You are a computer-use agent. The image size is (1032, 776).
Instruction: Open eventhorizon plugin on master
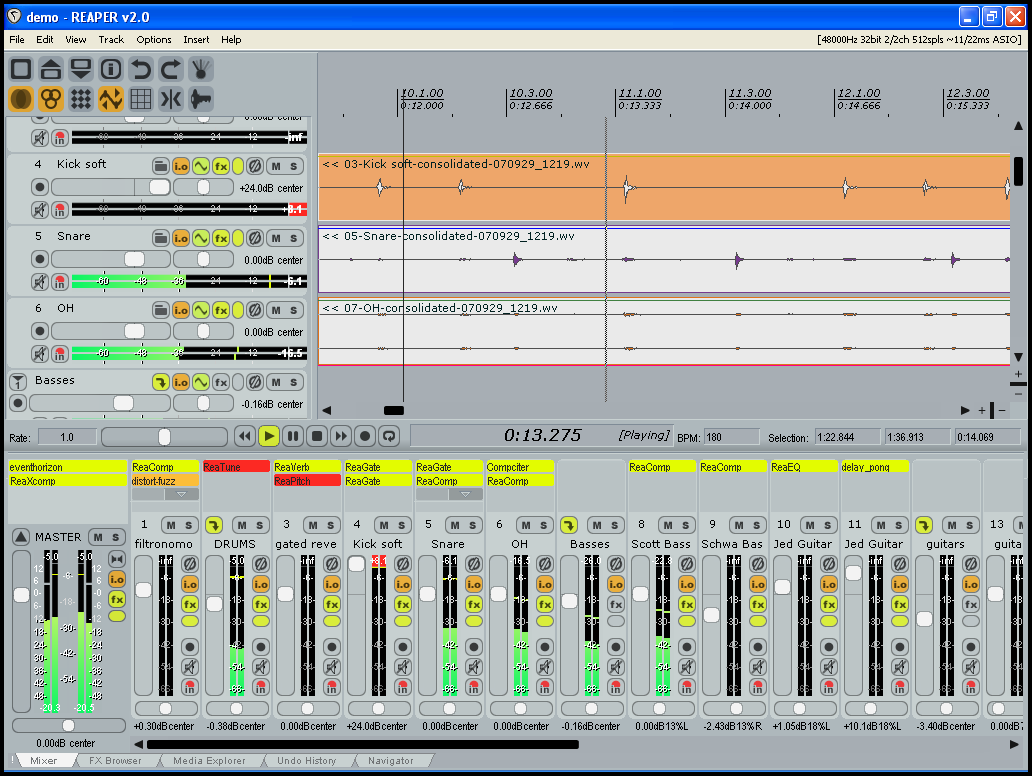click(x=67, y=467)
